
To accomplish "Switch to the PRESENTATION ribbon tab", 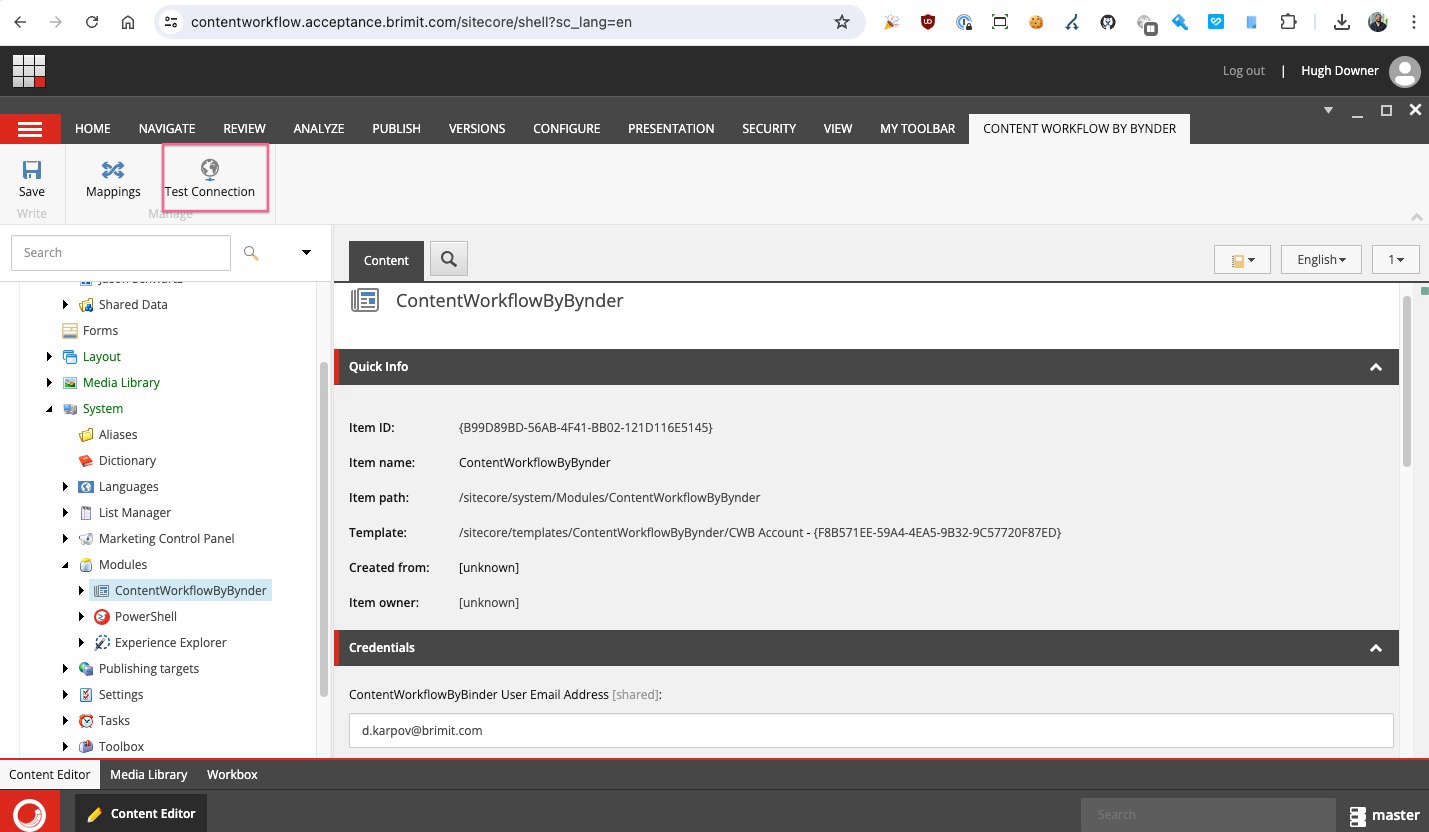I will click(x=671, y=129).
